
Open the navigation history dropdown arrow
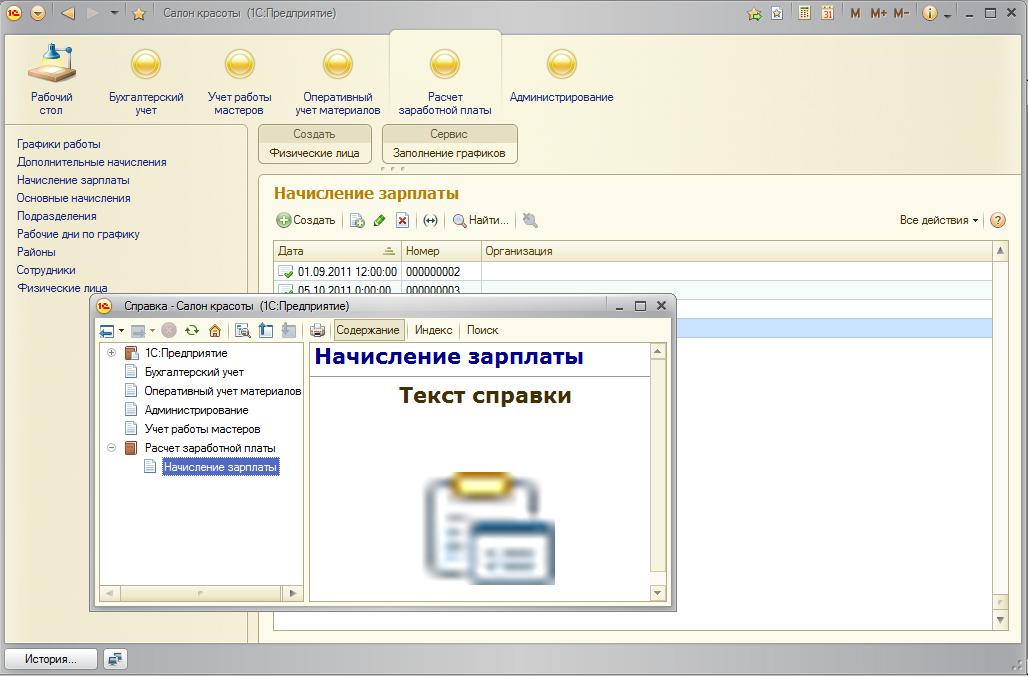coord(114,13)
